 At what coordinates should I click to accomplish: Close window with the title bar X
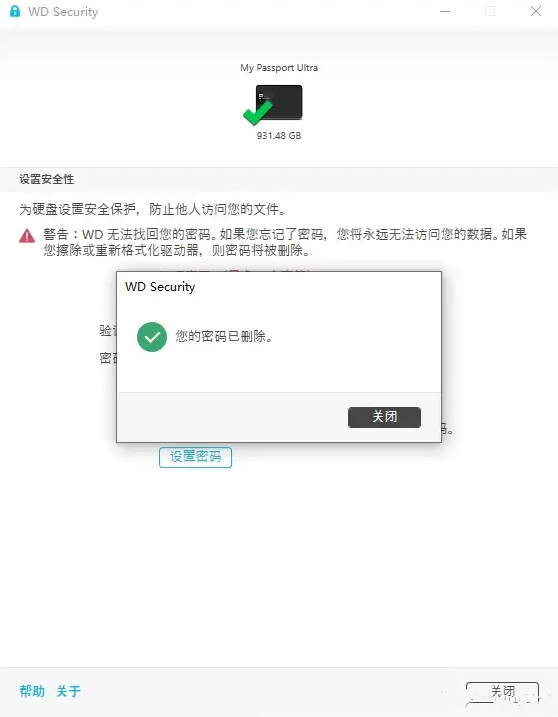(x=536, y=11)
